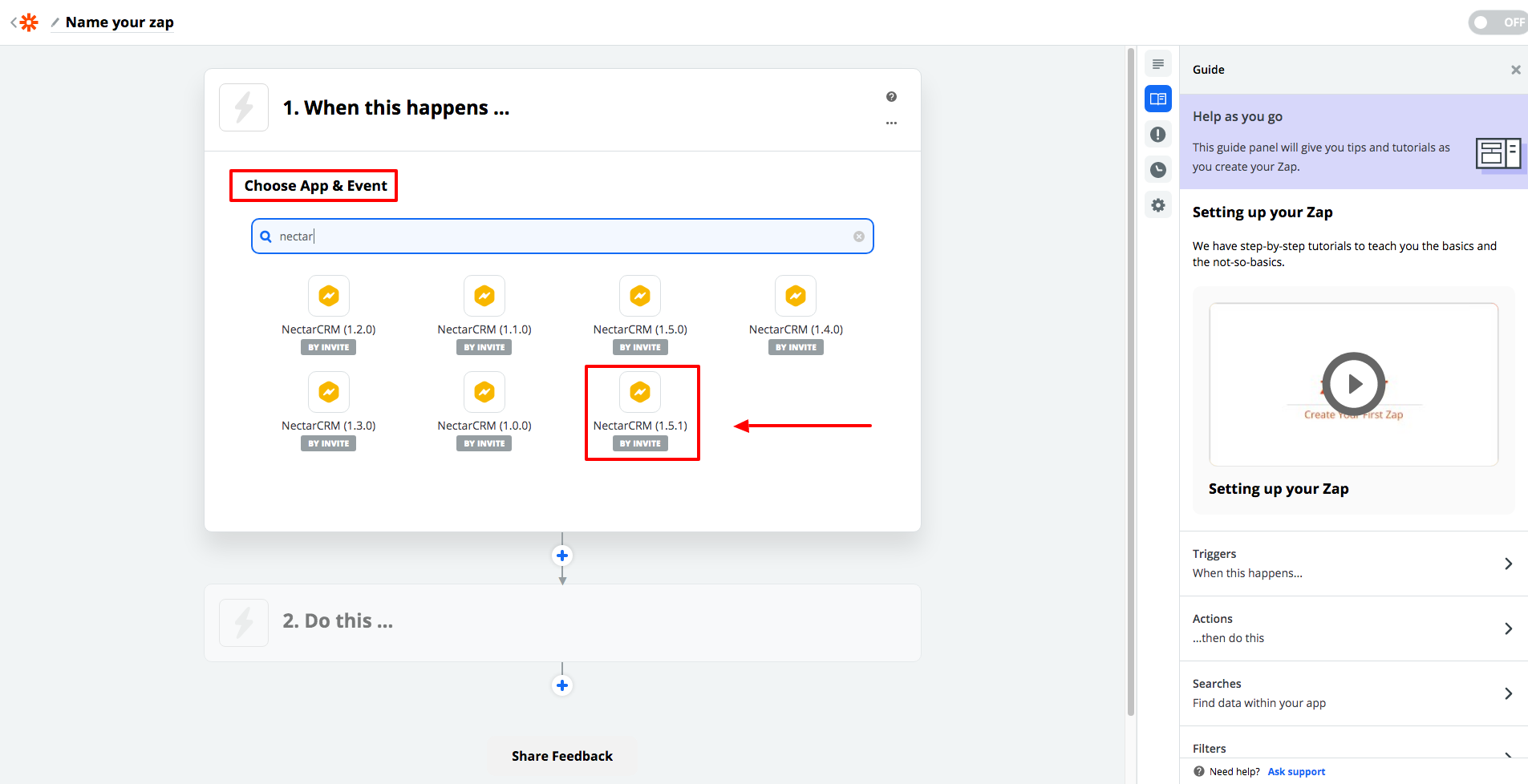1528x784 pixels.
Task: Click the 'NectarCRM (1.2.0)' label
Action: (329, 329)
